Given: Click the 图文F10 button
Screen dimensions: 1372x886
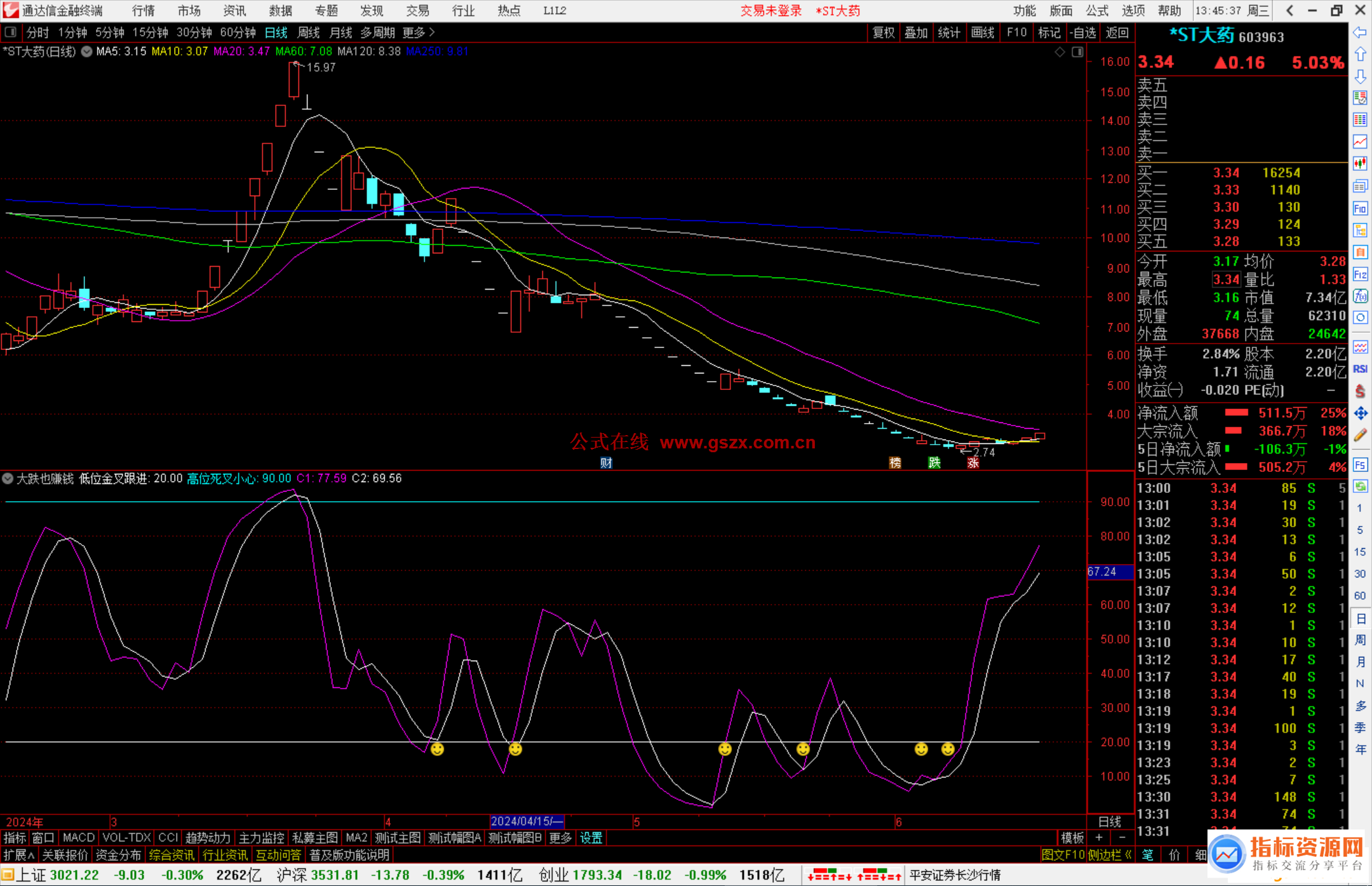Looking at the screenshot, I should click(1063, 855).
